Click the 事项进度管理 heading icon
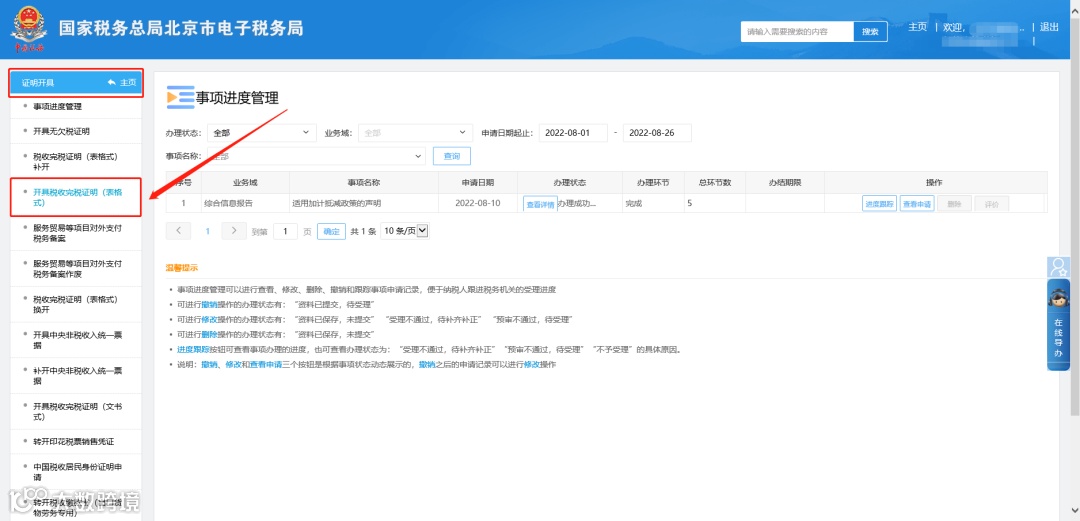The height and width of the screenshot is (521, 1080). 180,97
